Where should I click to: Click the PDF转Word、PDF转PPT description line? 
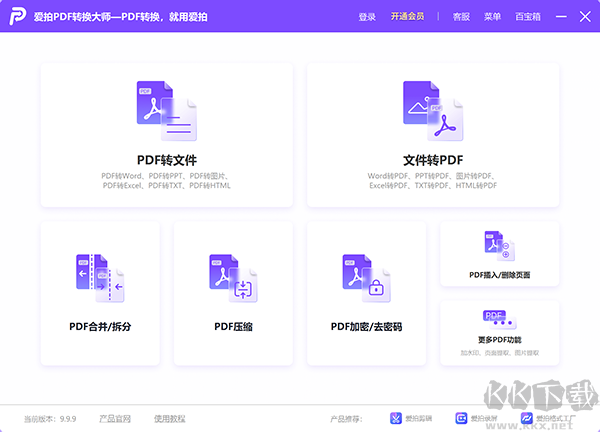[166, 176]
